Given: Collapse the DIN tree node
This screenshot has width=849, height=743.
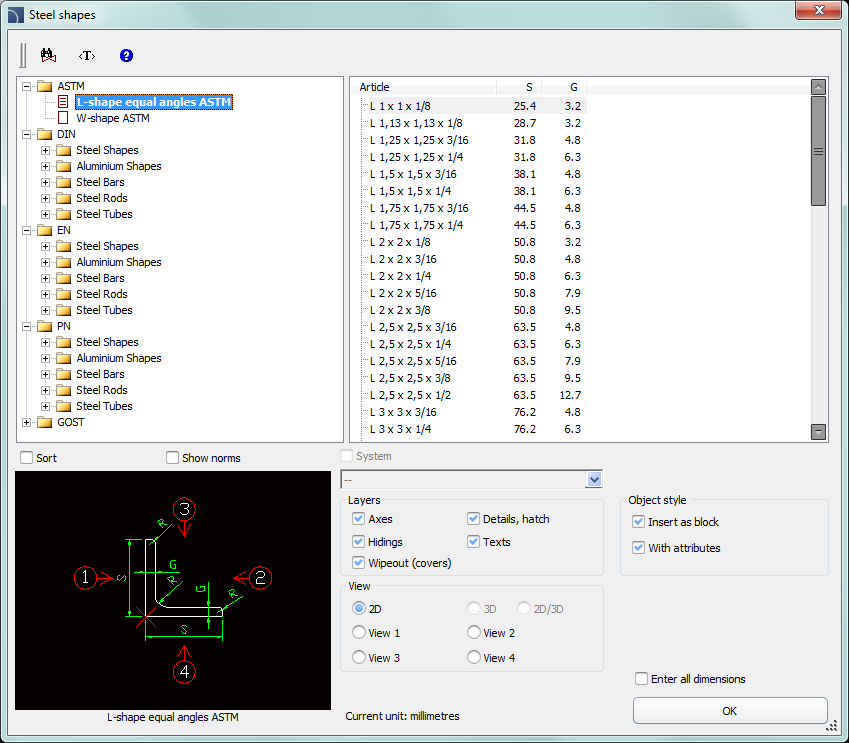Looking at the screenshot, I should (26, 134).
